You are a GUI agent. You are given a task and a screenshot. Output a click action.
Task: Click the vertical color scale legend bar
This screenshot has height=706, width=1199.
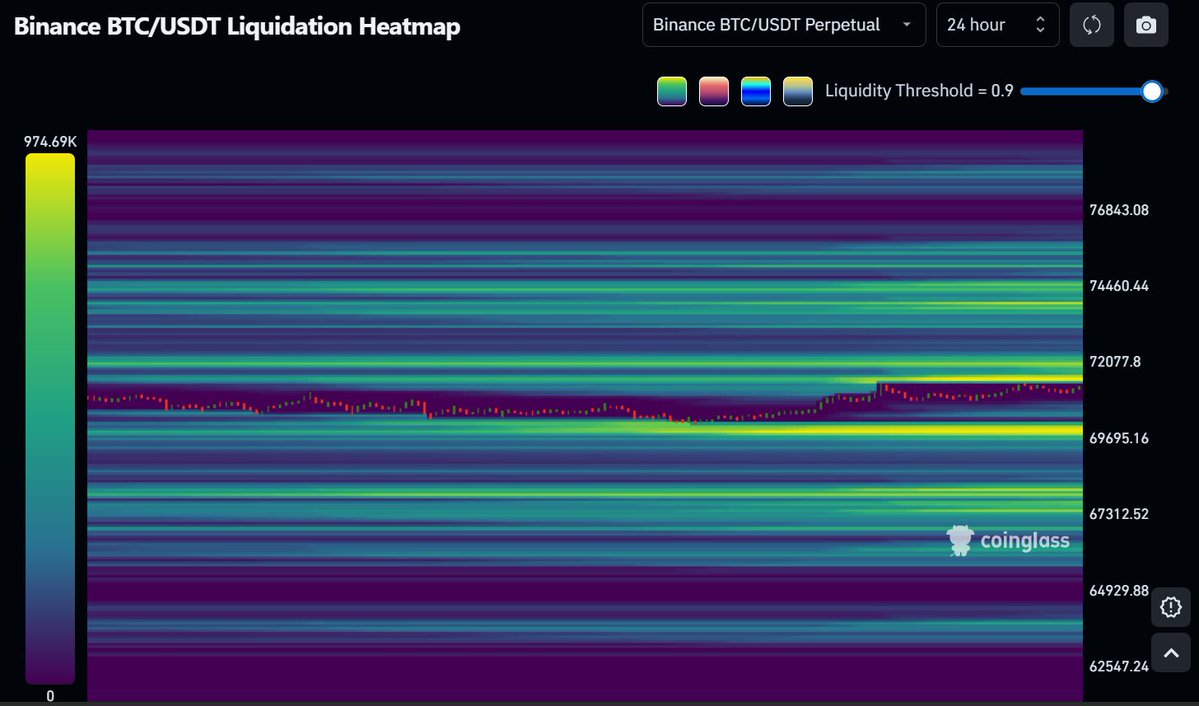pos(50,418)
